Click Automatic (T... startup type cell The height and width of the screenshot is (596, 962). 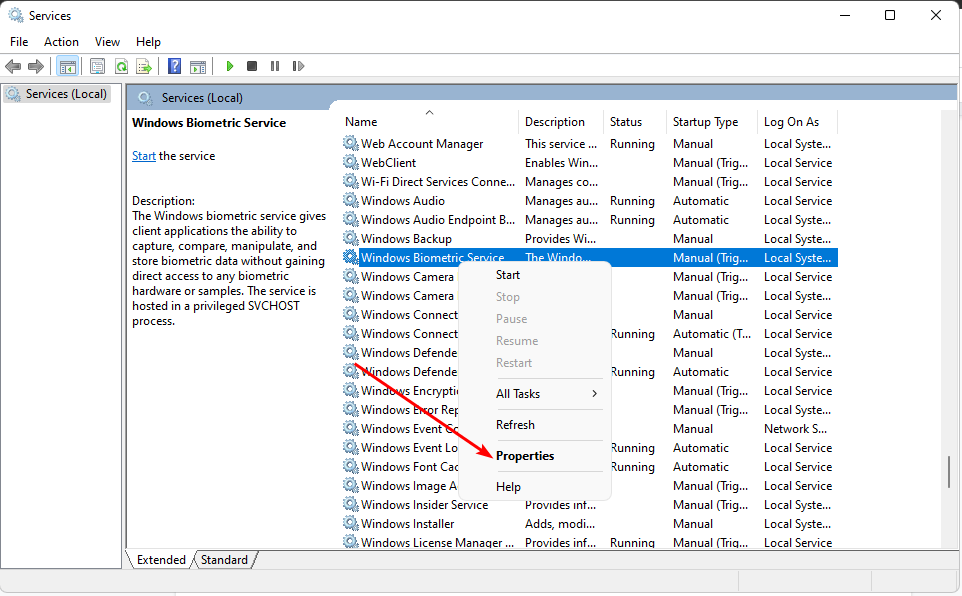[x=712, y=334]
